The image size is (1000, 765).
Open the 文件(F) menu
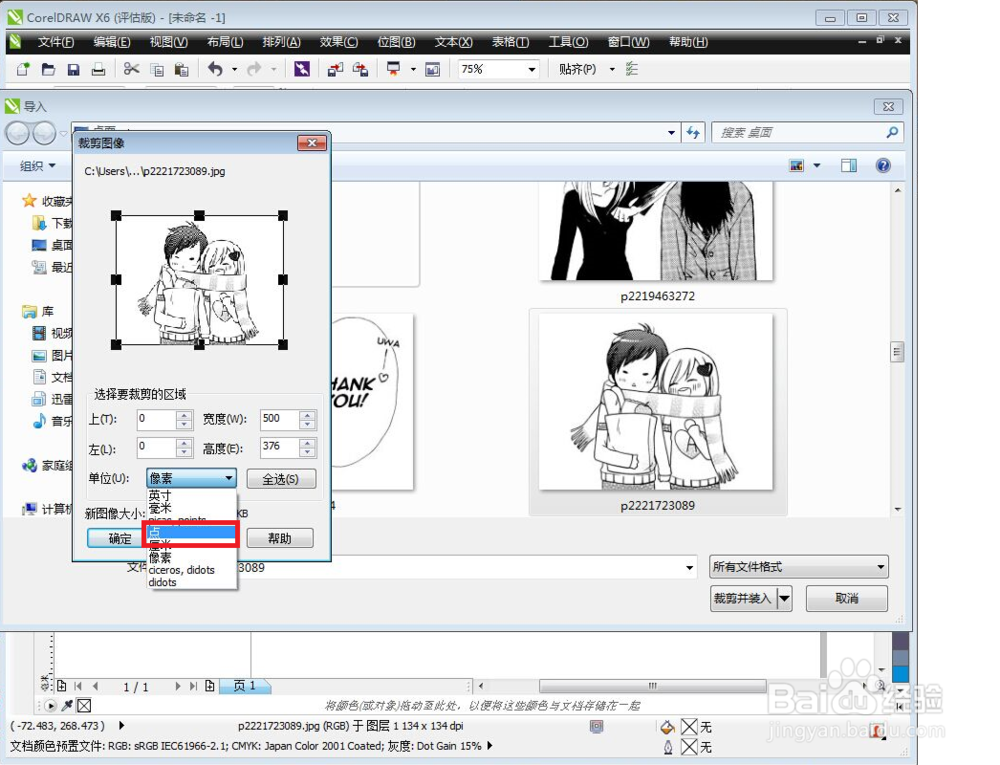coord(57,42)
